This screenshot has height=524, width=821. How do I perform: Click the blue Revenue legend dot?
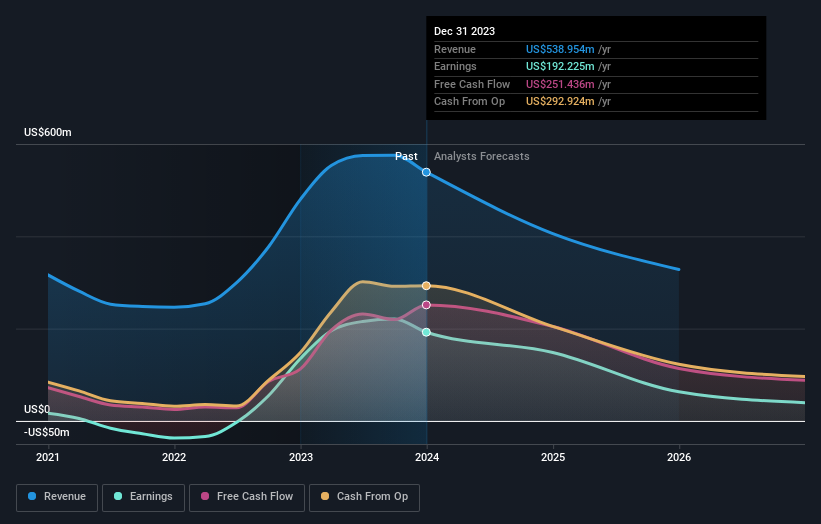(x=32, y=496)
